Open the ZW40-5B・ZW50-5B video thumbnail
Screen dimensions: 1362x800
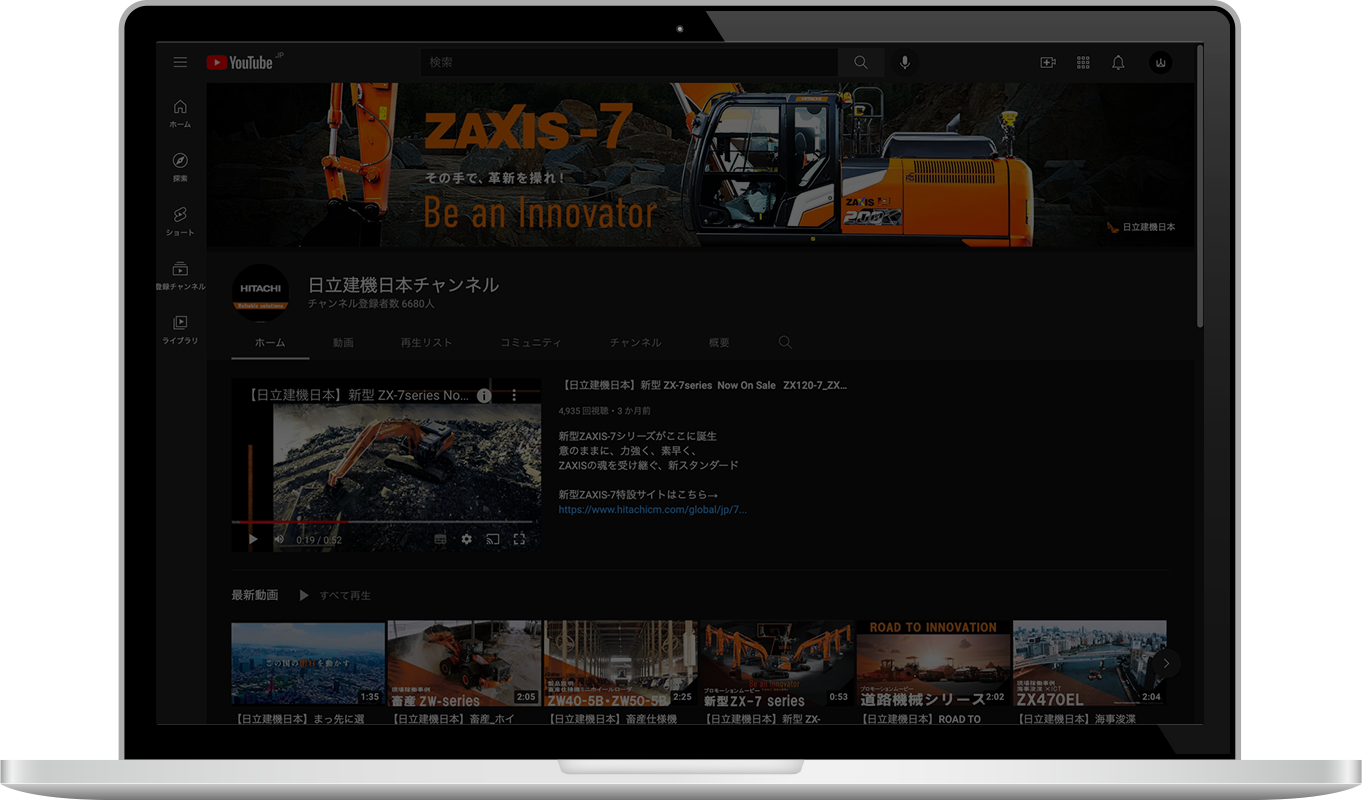(x=620, y=663)
